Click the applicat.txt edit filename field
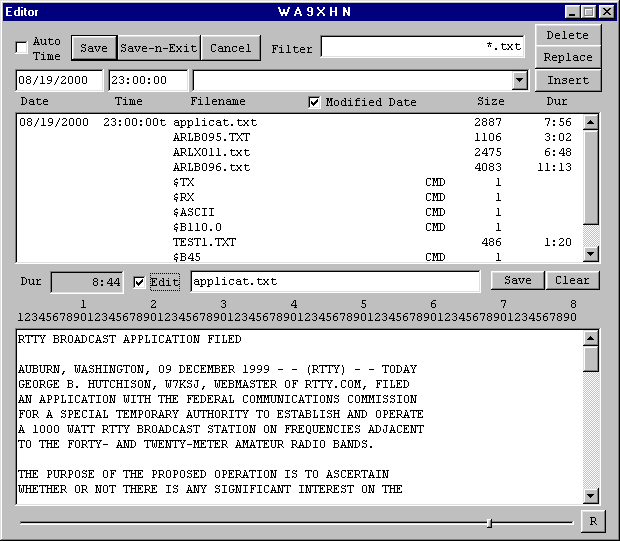620x541 pixels. point(335,282)
